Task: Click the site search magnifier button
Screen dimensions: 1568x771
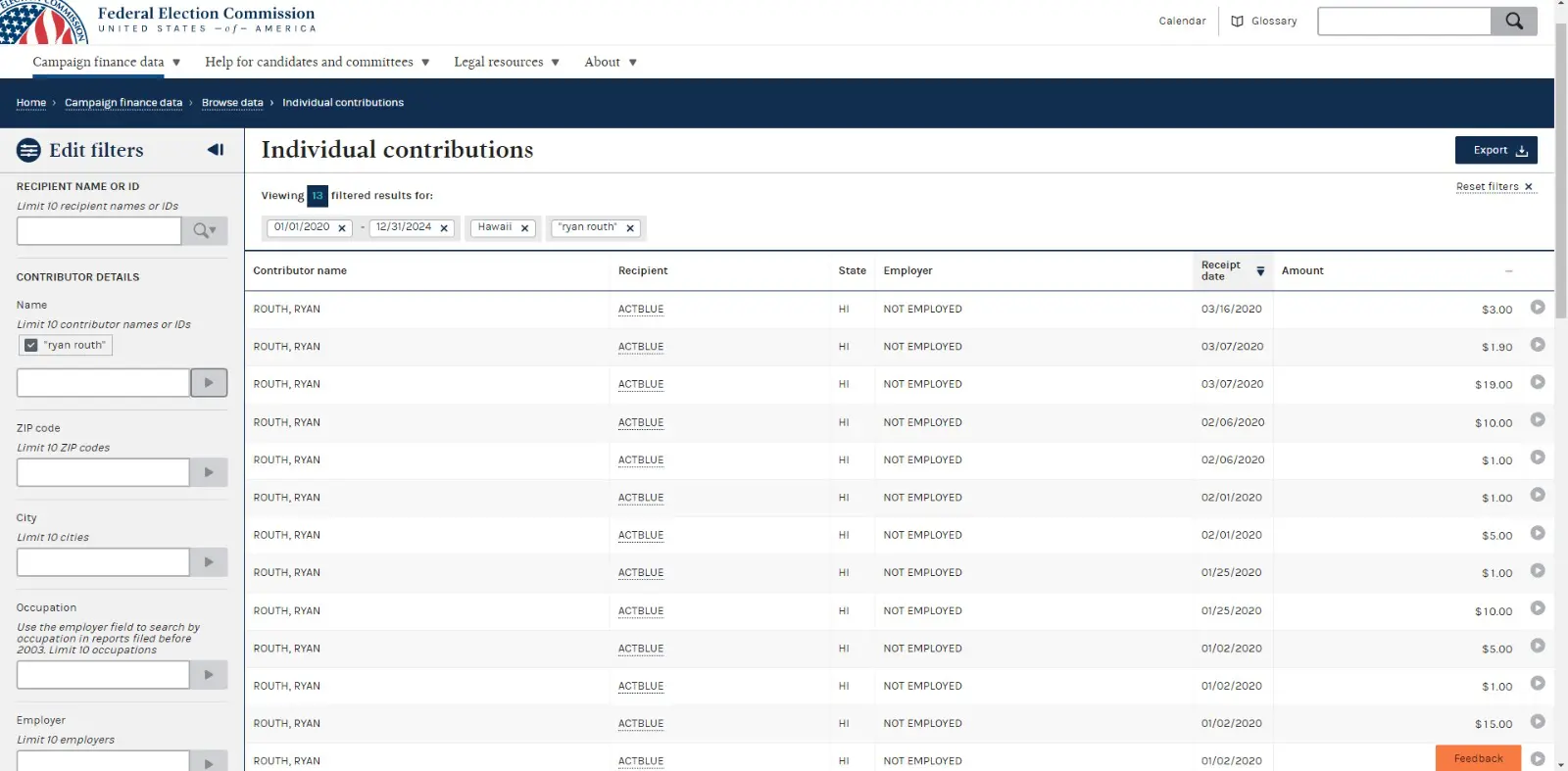Action: point(1513,21)
